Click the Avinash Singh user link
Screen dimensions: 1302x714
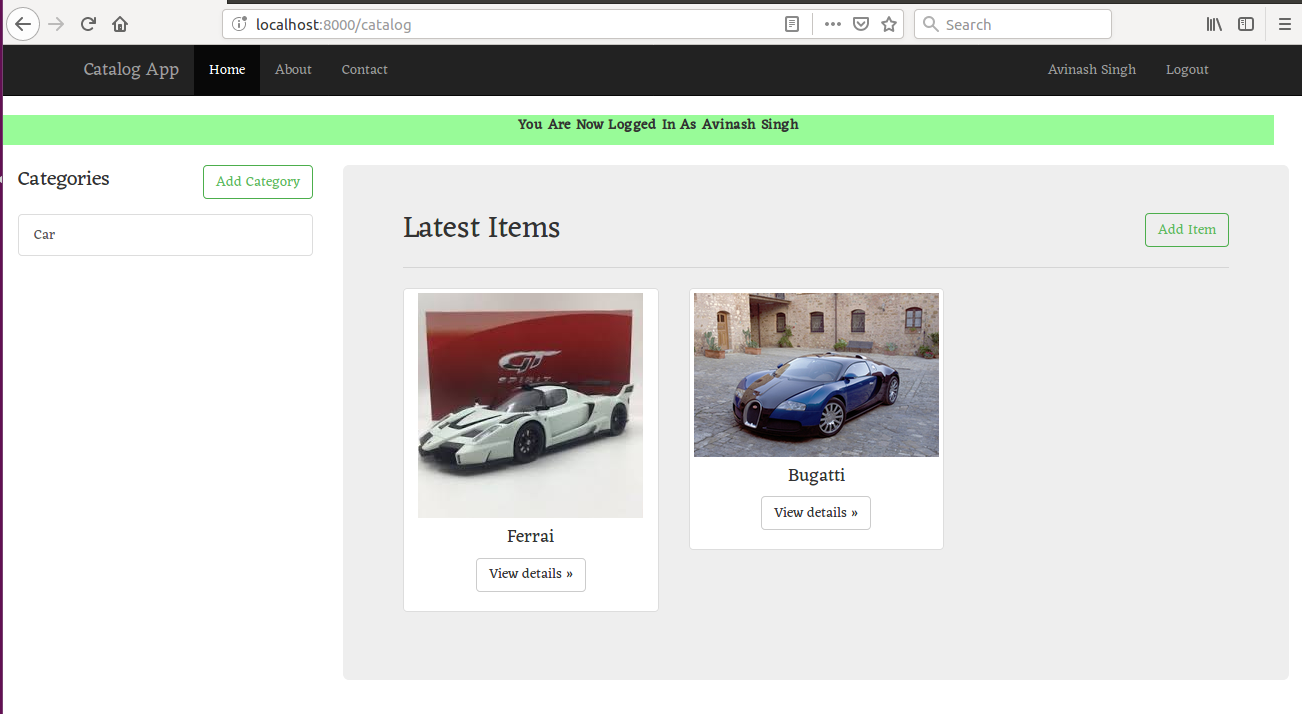1092,70
